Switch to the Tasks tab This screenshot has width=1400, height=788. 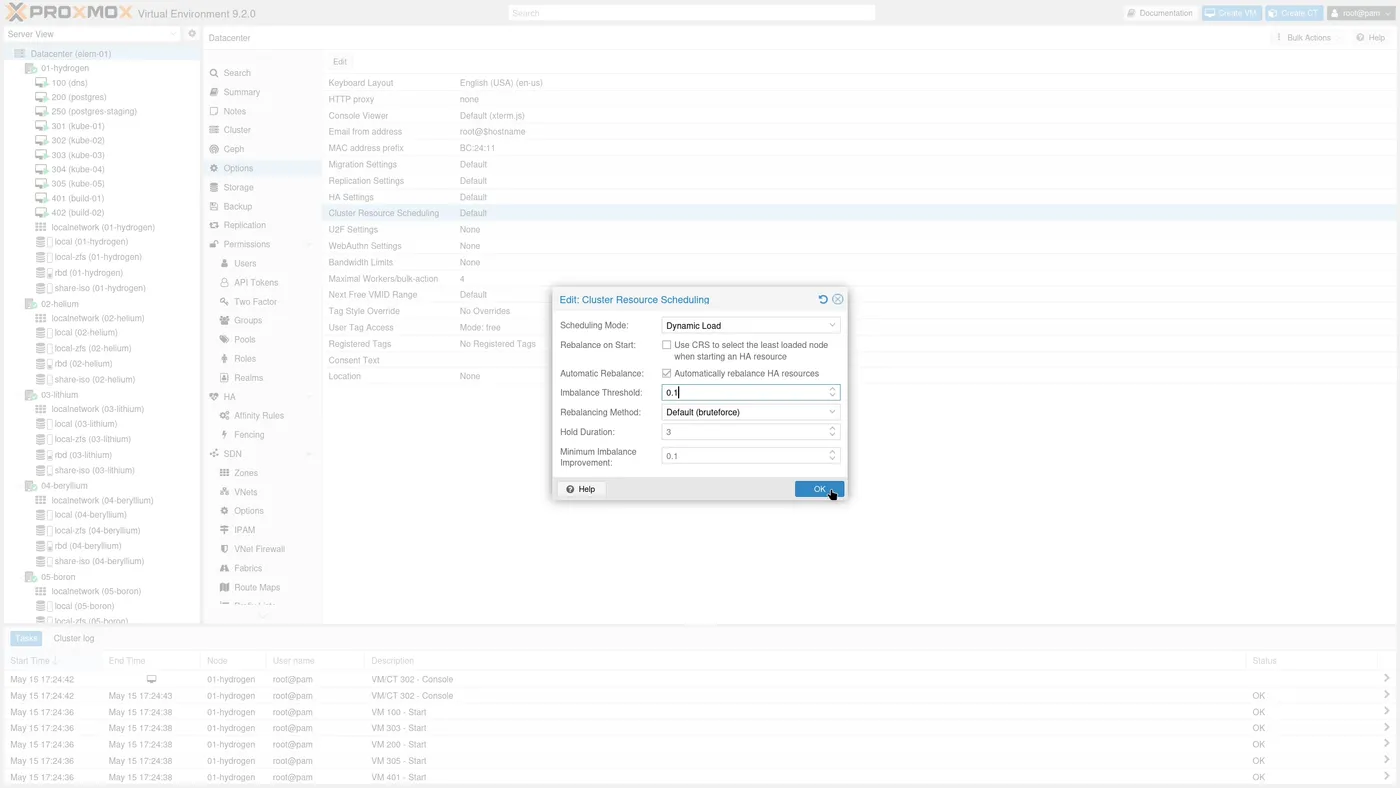click(x=26, y=638)
